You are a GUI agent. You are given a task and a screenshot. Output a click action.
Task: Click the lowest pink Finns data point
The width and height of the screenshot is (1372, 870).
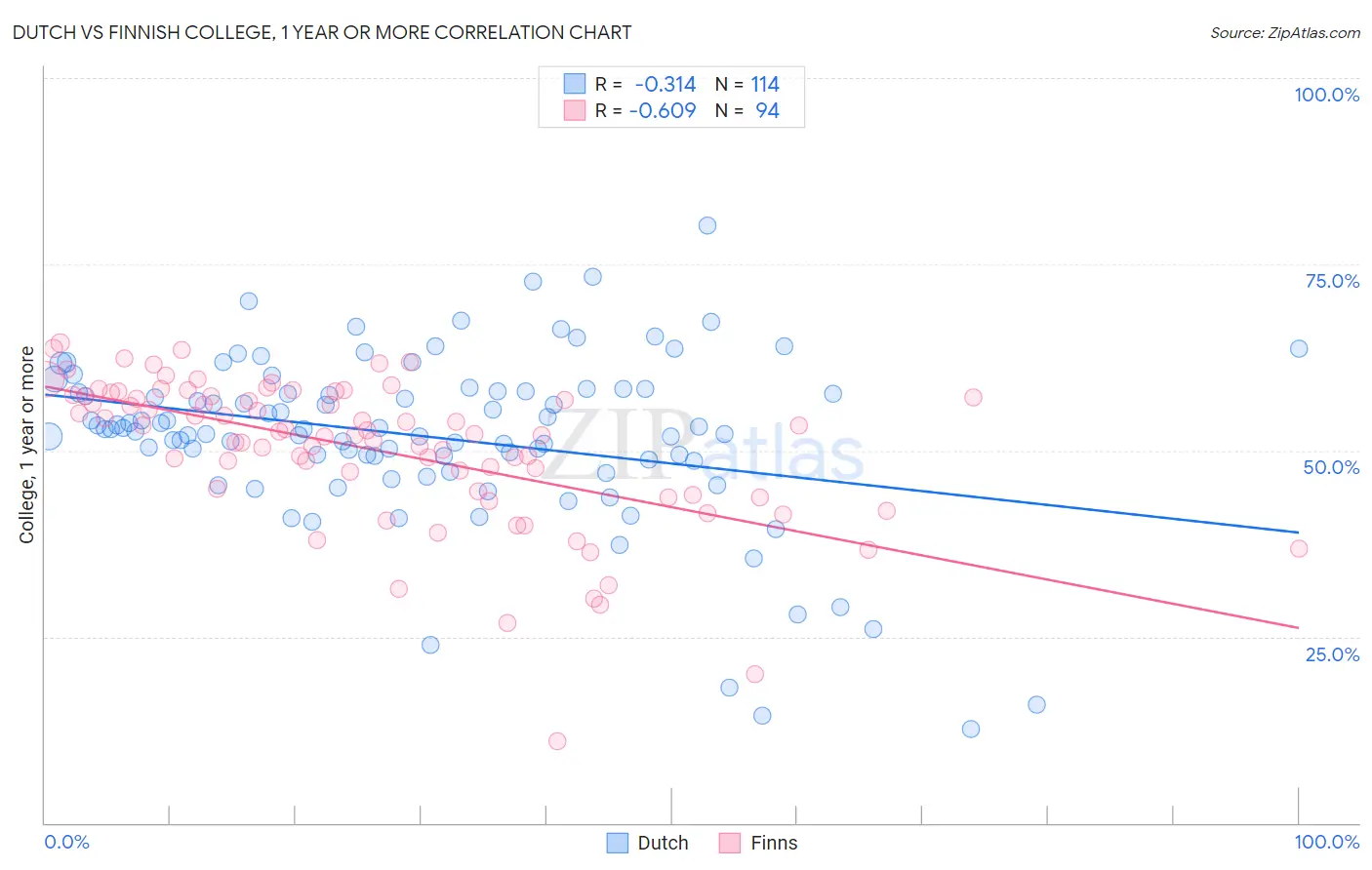click(557, 741)
